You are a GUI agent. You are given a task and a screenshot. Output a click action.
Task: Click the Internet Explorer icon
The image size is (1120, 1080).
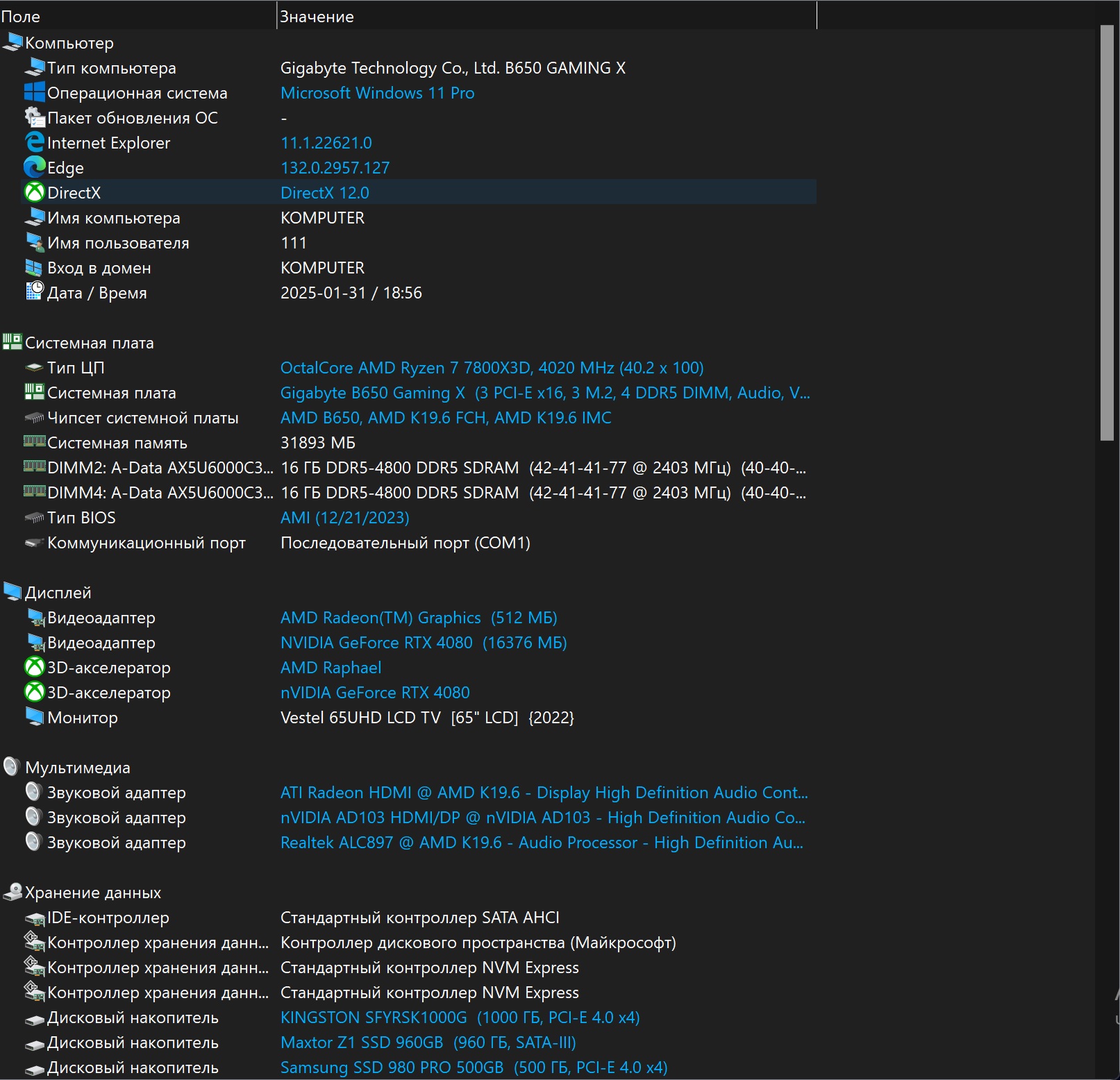coord(35,142)
